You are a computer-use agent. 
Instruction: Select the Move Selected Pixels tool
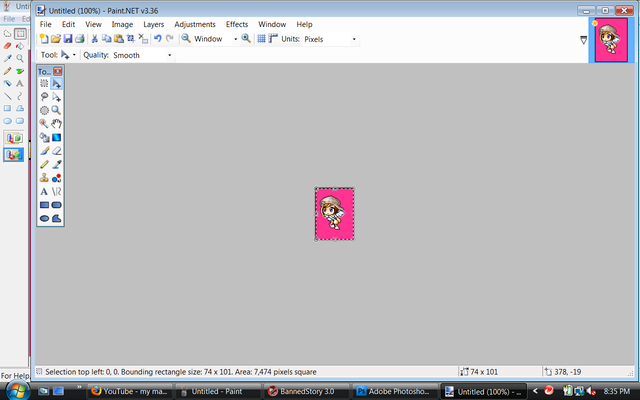[x=56, y=83]
